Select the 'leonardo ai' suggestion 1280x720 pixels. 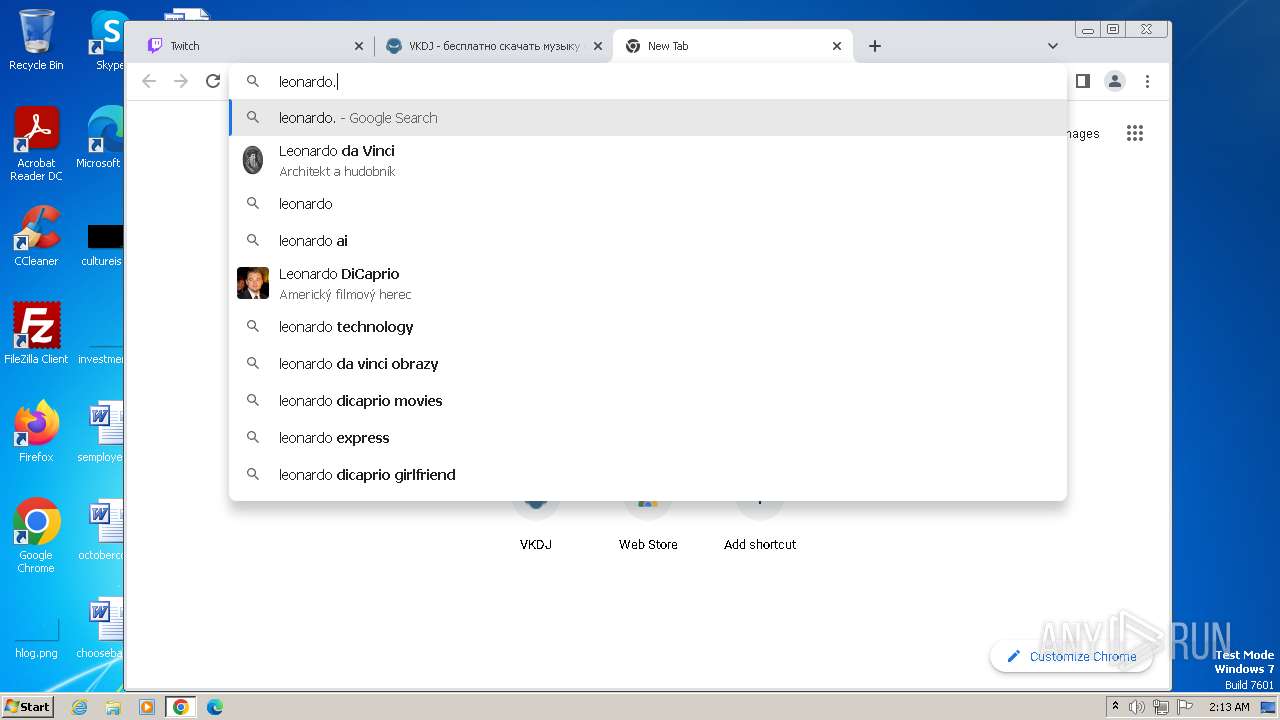coord(648,241)
